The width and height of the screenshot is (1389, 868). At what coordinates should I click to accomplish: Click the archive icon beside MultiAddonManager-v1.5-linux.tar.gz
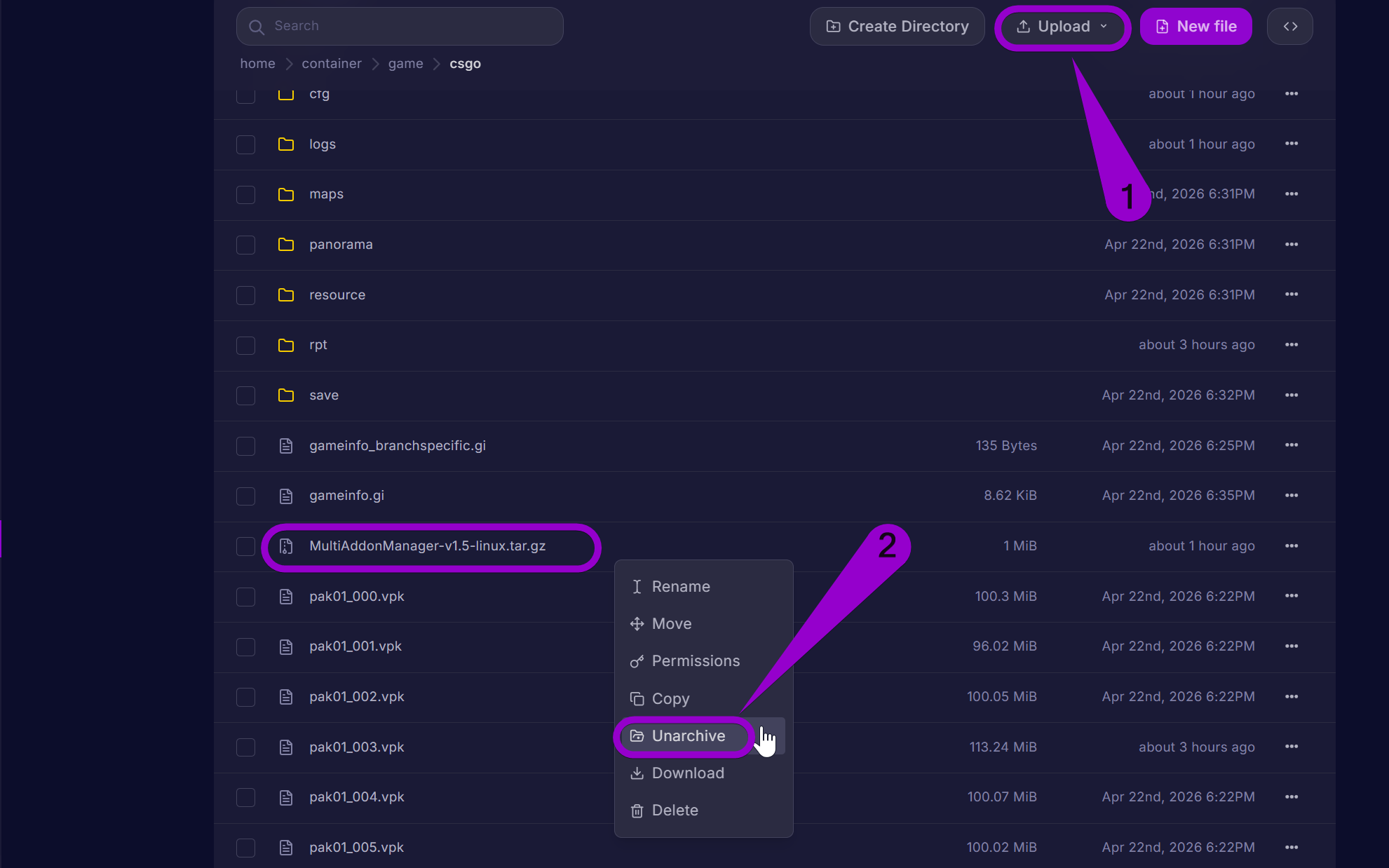(x=285, y=547)
